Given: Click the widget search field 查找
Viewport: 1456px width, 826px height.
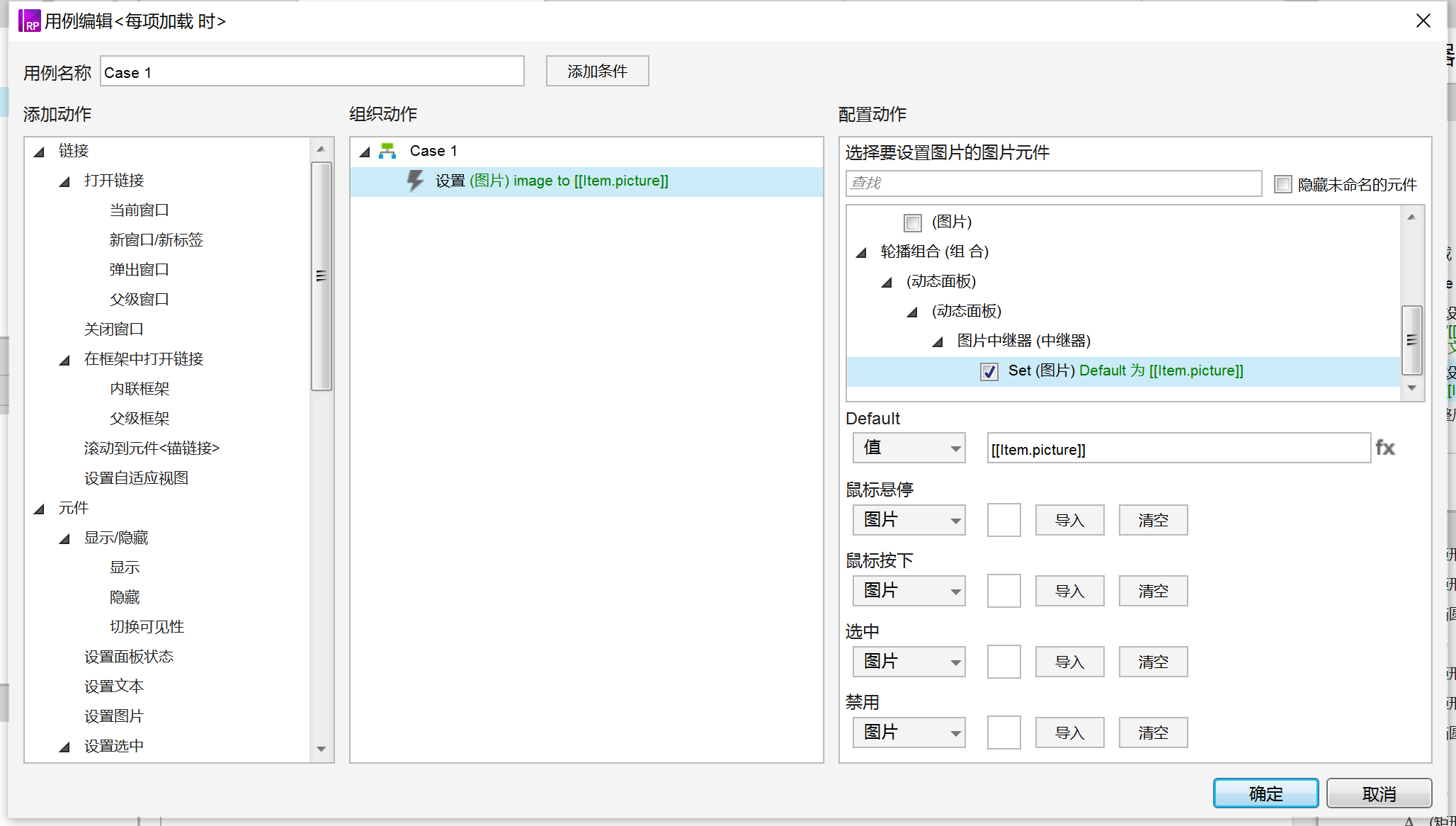Looking at the screenshot, I should coord(1052,183).
